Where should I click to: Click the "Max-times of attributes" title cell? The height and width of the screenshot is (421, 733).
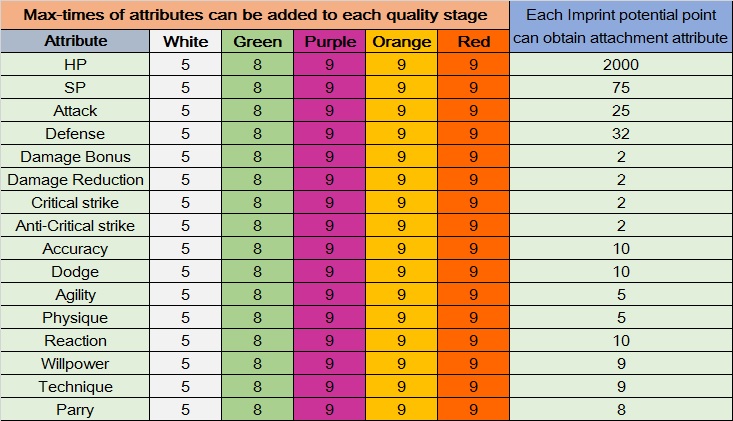(x=255, y=16)
